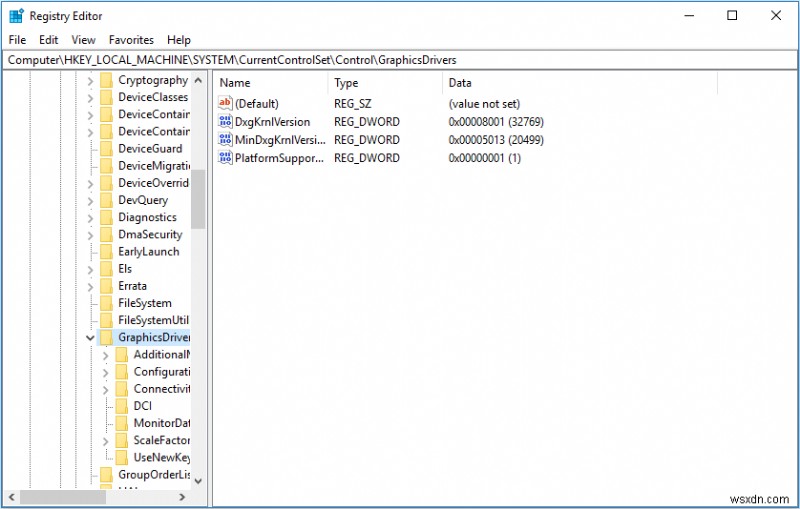This screenshot has width=800, height=509.
Task: Expand the ScaleFactors subkey
Action: click(106, 441)
